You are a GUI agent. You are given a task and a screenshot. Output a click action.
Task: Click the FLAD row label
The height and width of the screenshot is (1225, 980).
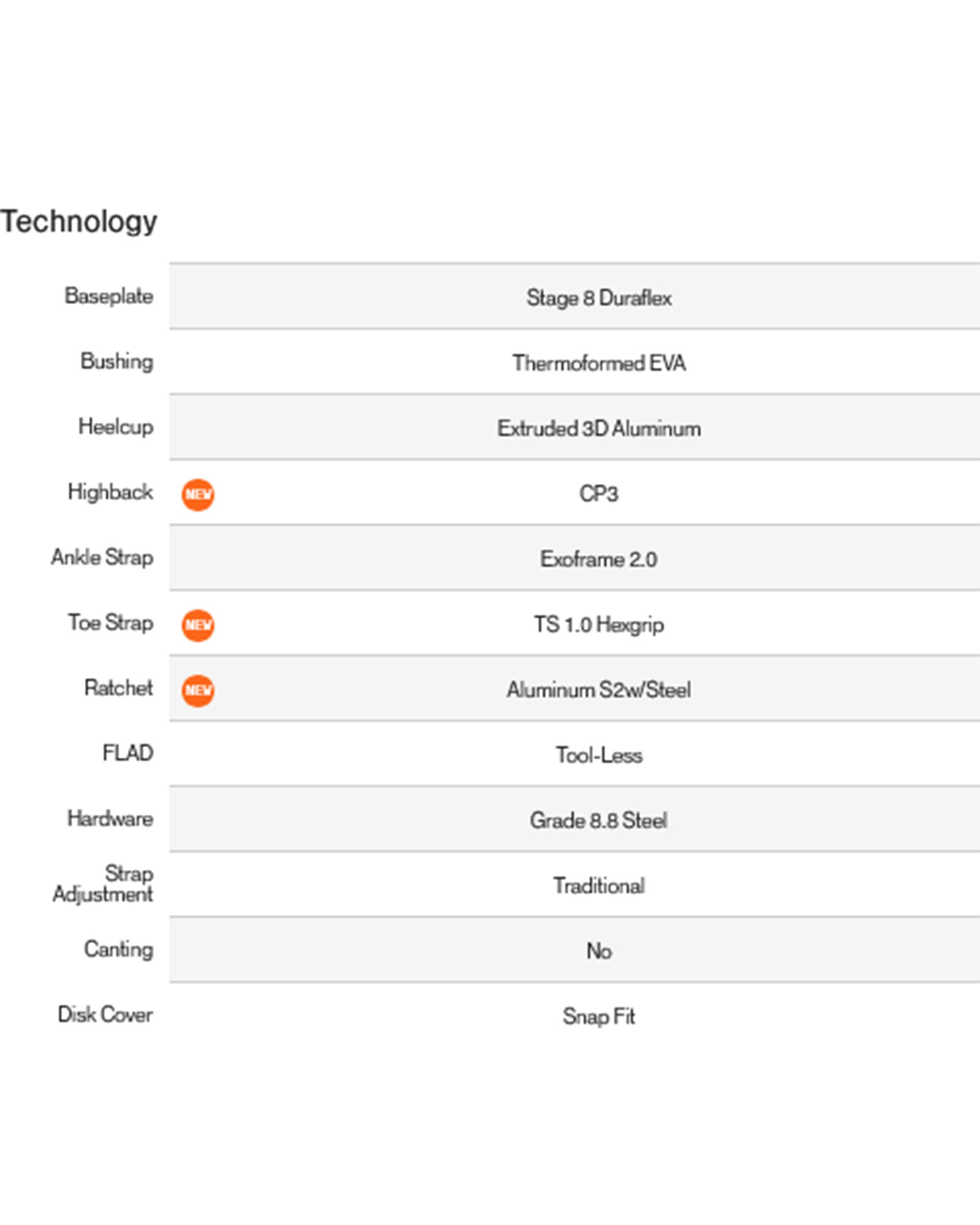click(128, 753)
